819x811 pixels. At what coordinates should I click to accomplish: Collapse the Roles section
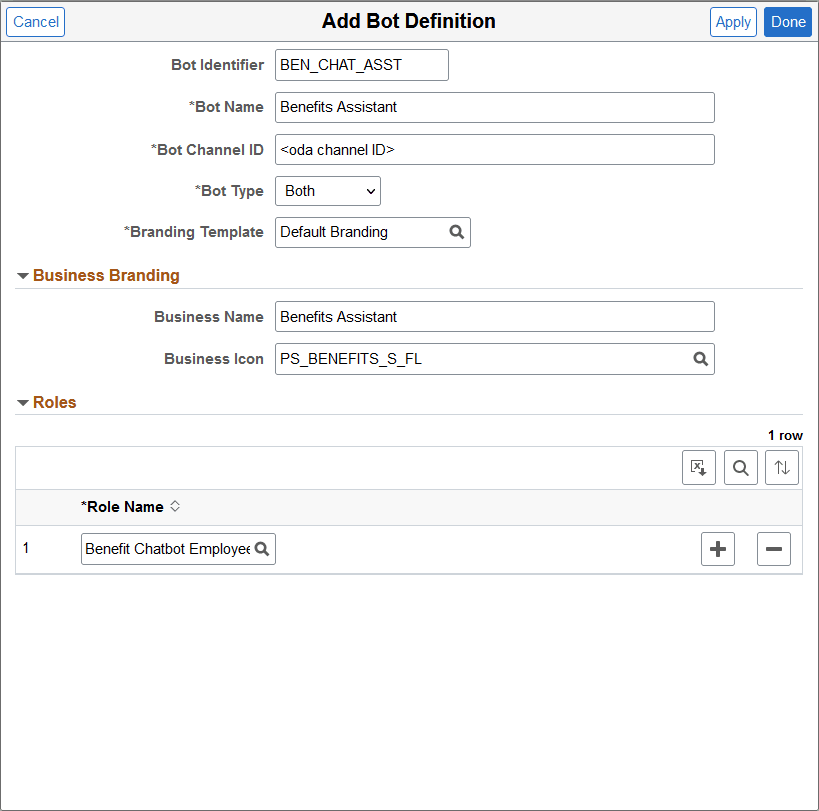(x=22, y=402)
